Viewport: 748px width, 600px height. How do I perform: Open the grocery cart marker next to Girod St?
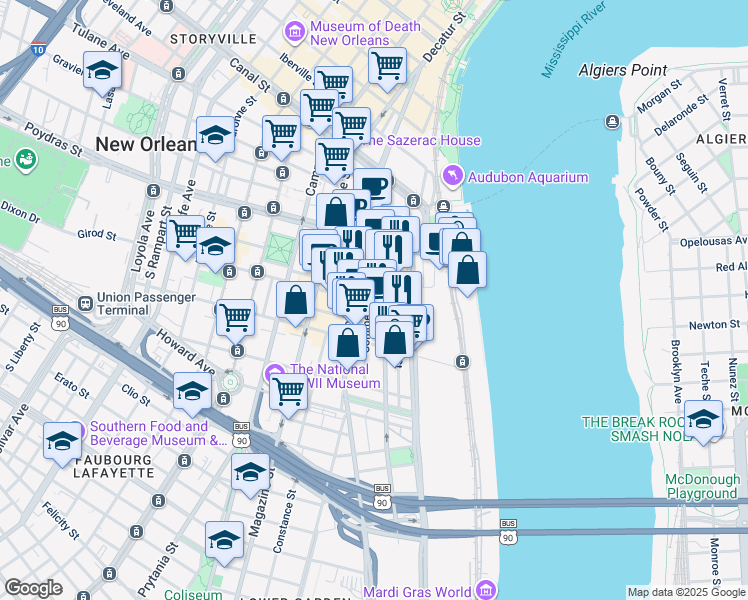pos(185,235)
